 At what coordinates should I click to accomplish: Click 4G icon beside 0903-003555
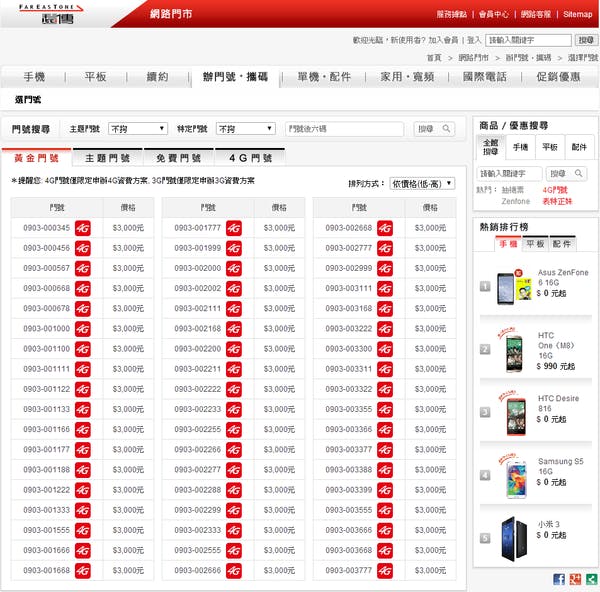(385, 510)
